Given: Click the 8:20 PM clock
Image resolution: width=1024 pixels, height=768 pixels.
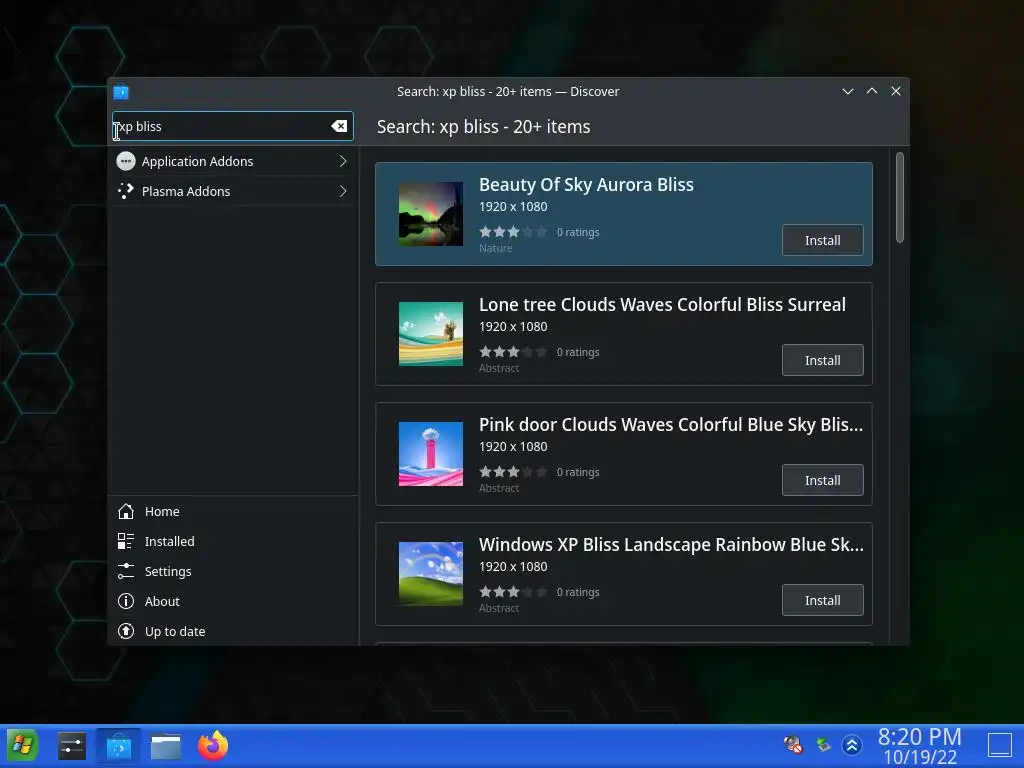Looking at the screenshot, I should click(x=920, y=737).
